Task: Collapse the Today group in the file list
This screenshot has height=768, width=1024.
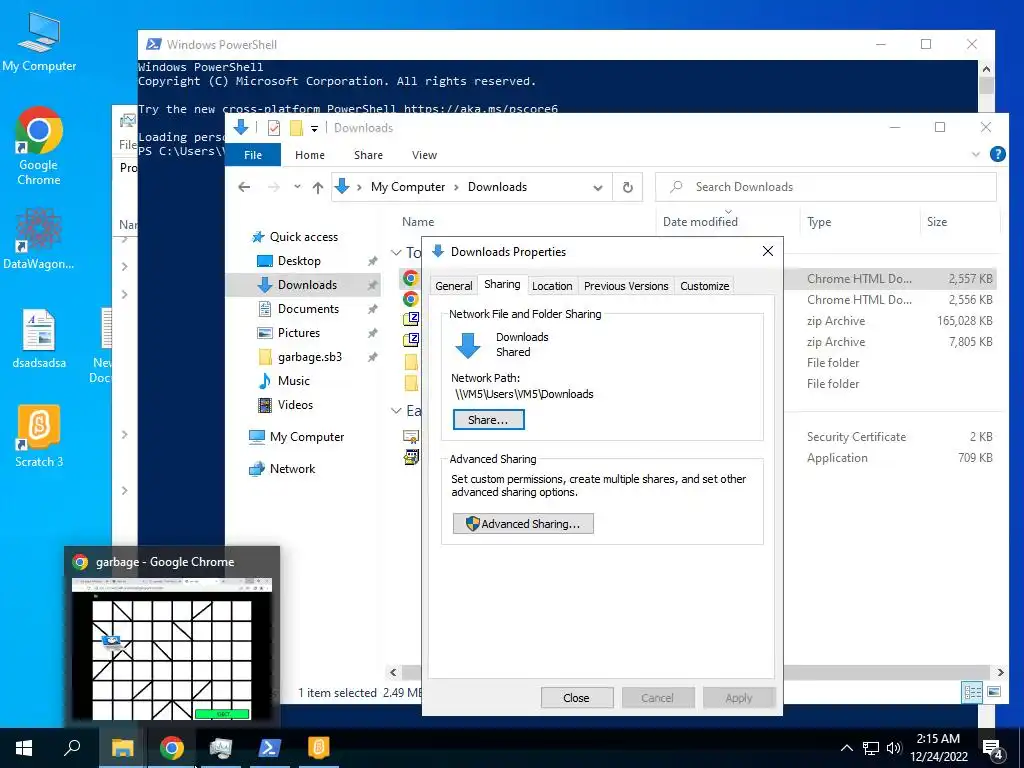Action: pyautogui.click(x=396, y=252)
